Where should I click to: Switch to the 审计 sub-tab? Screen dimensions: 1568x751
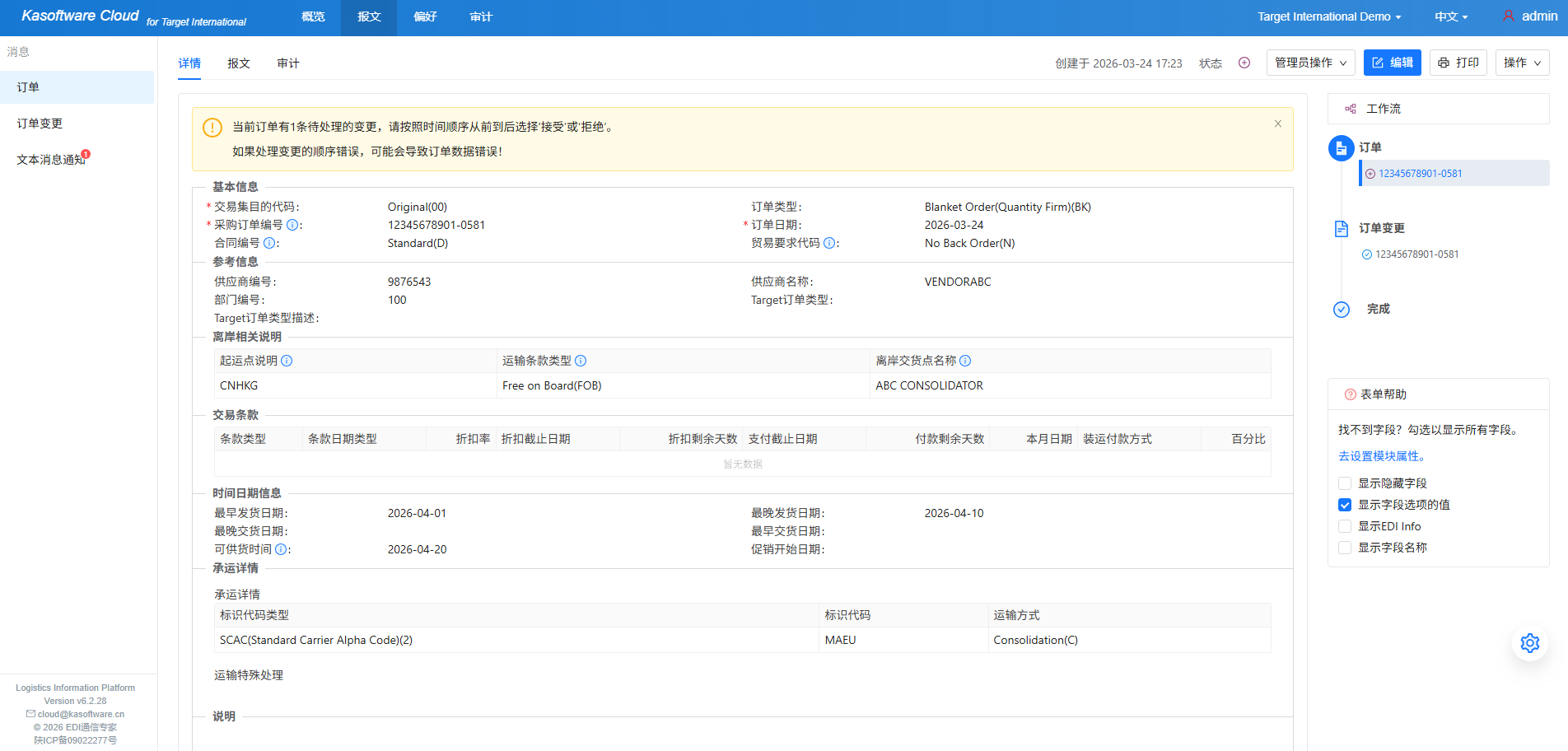[x=288, y=63]
